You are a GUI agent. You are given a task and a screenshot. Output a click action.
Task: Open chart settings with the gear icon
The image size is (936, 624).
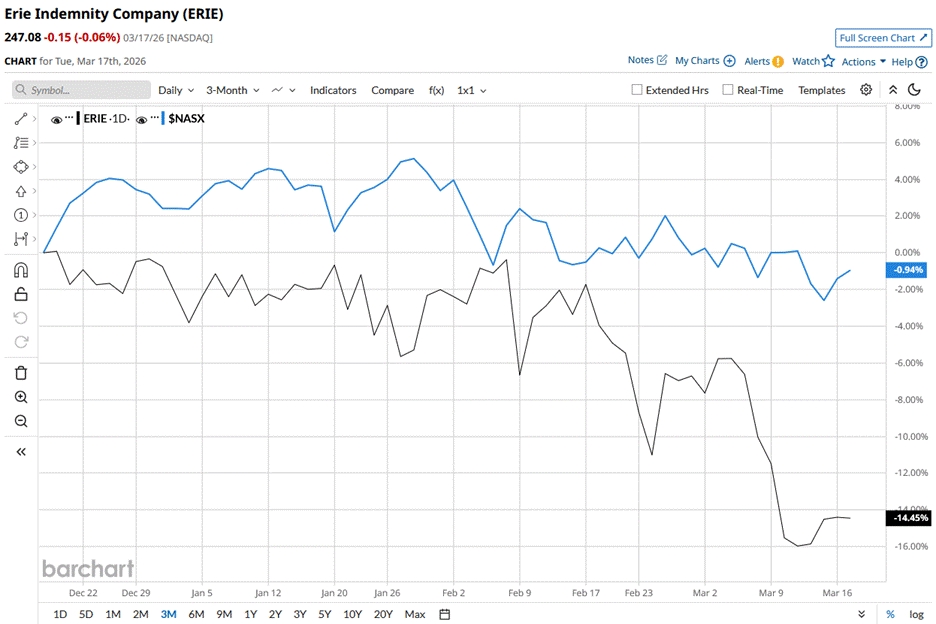(866, 90)
